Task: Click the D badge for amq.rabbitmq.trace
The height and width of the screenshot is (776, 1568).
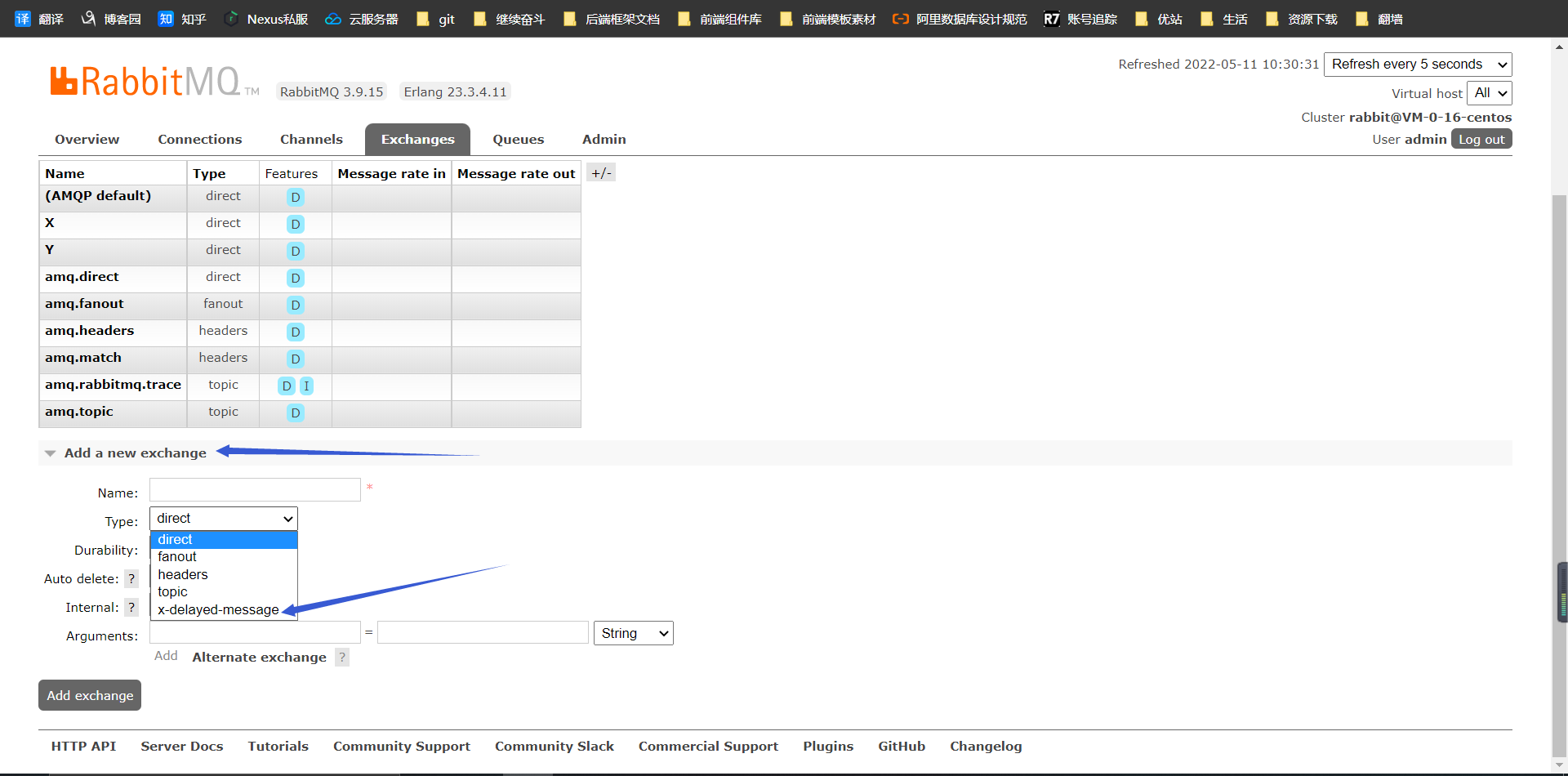Action: coord(287,386)
